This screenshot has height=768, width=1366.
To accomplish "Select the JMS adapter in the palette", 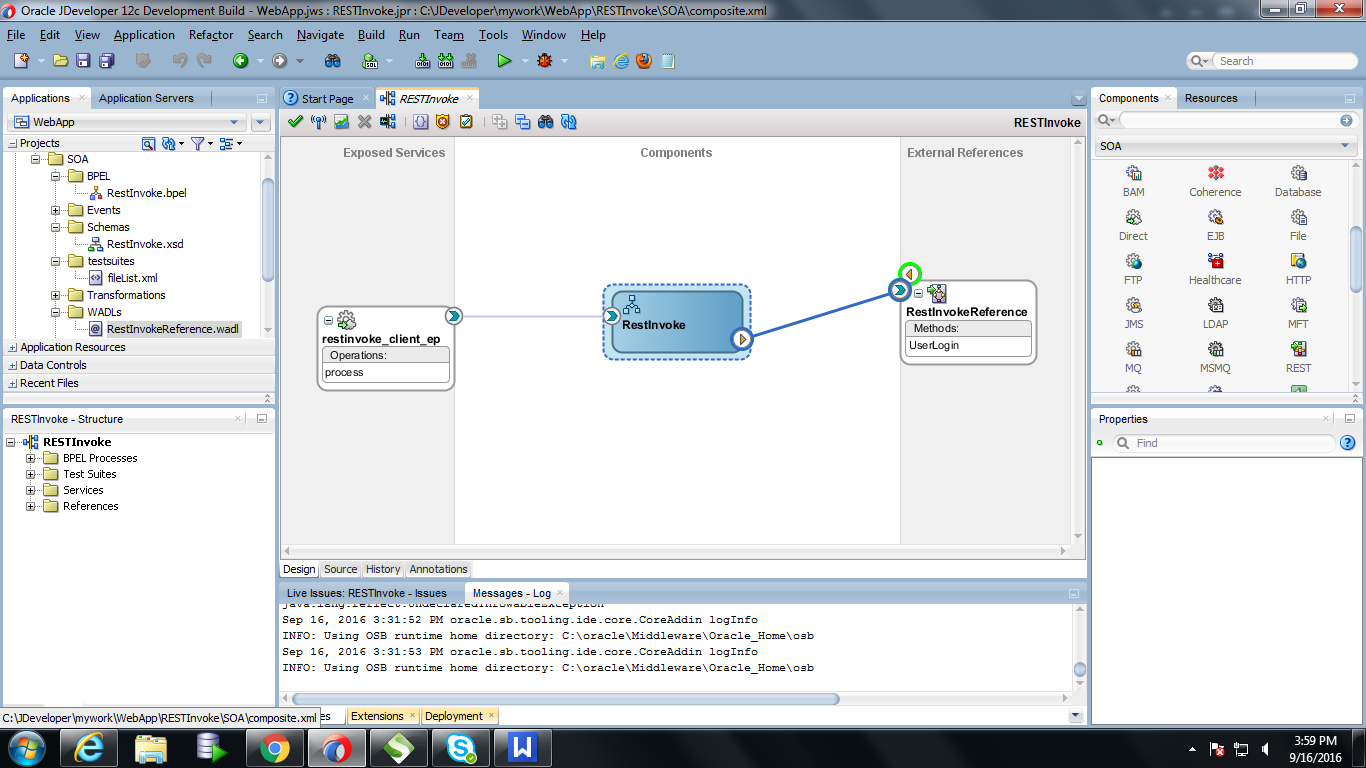I will tap(1133, 312).
